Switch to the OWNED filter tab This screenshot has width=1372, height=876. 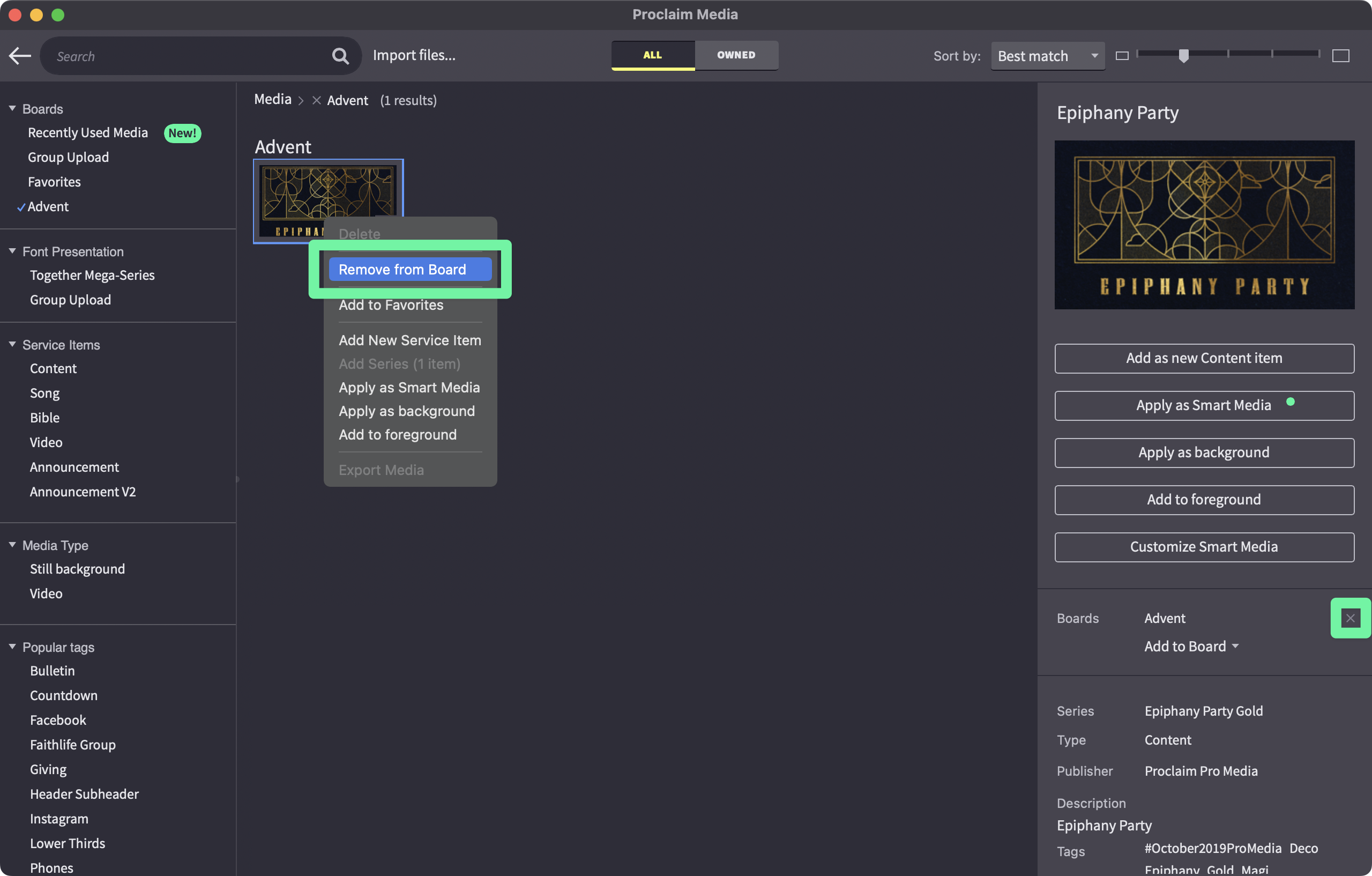[736, 55]
